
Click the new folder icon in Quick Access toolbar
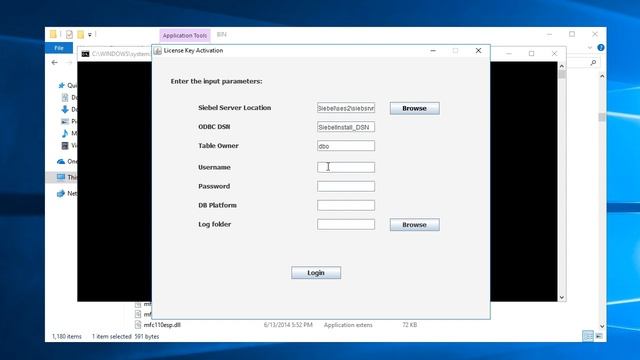point(80,35)
